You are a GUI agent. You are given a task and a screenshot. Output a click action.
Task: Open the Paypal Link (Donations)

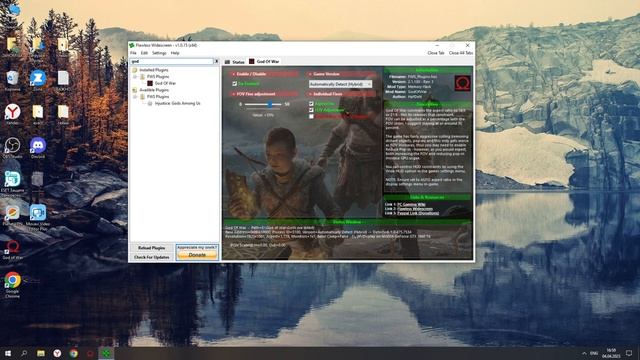tap(418, 213)
